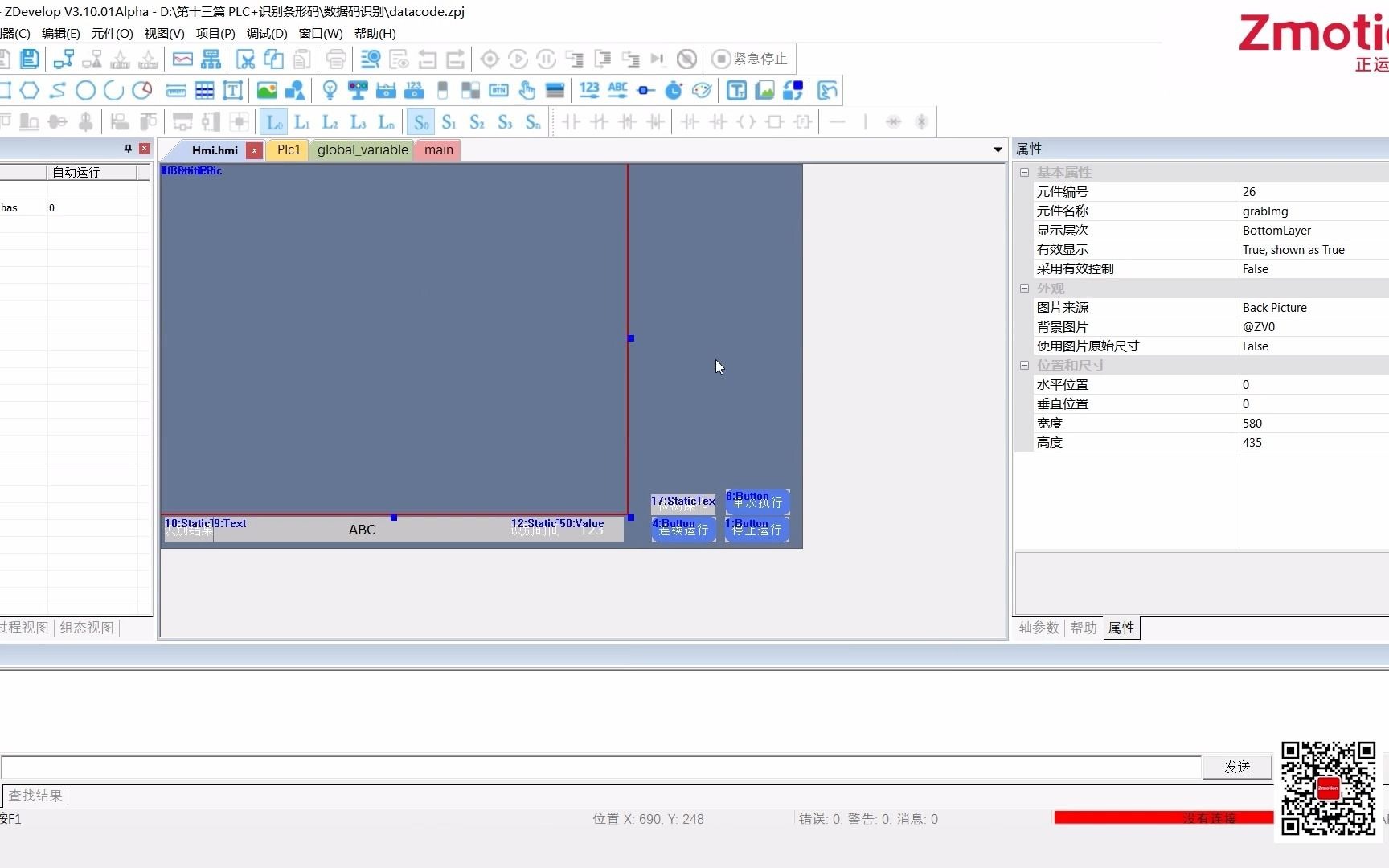Image resolution: width=1389 pixels, height=868 pixels.
Task: Click the window/network layout icon
Action: [x=211, y=59]
